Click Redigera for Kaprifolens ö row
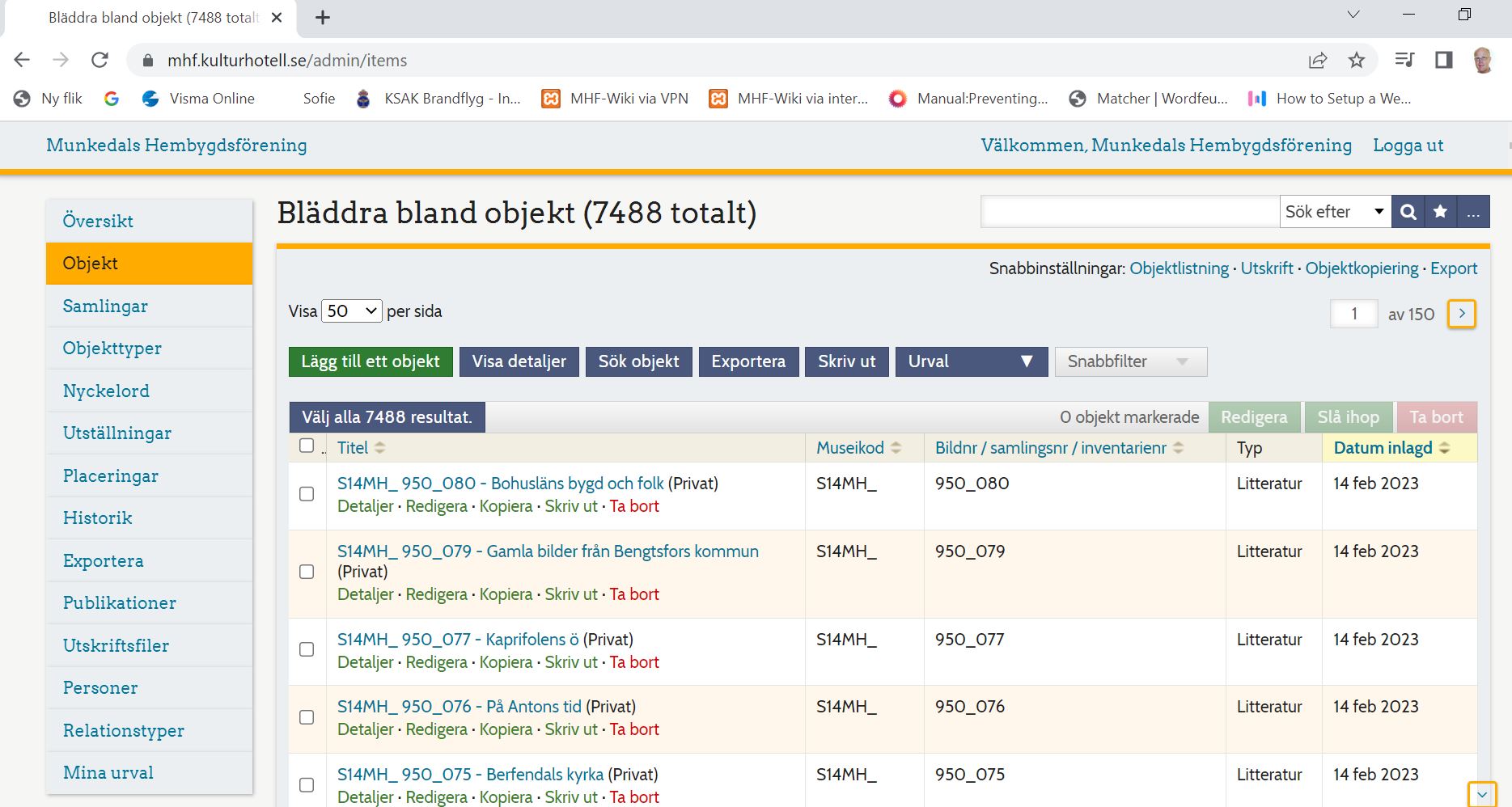Screen dimensions: 1512x807 (437, 662)
